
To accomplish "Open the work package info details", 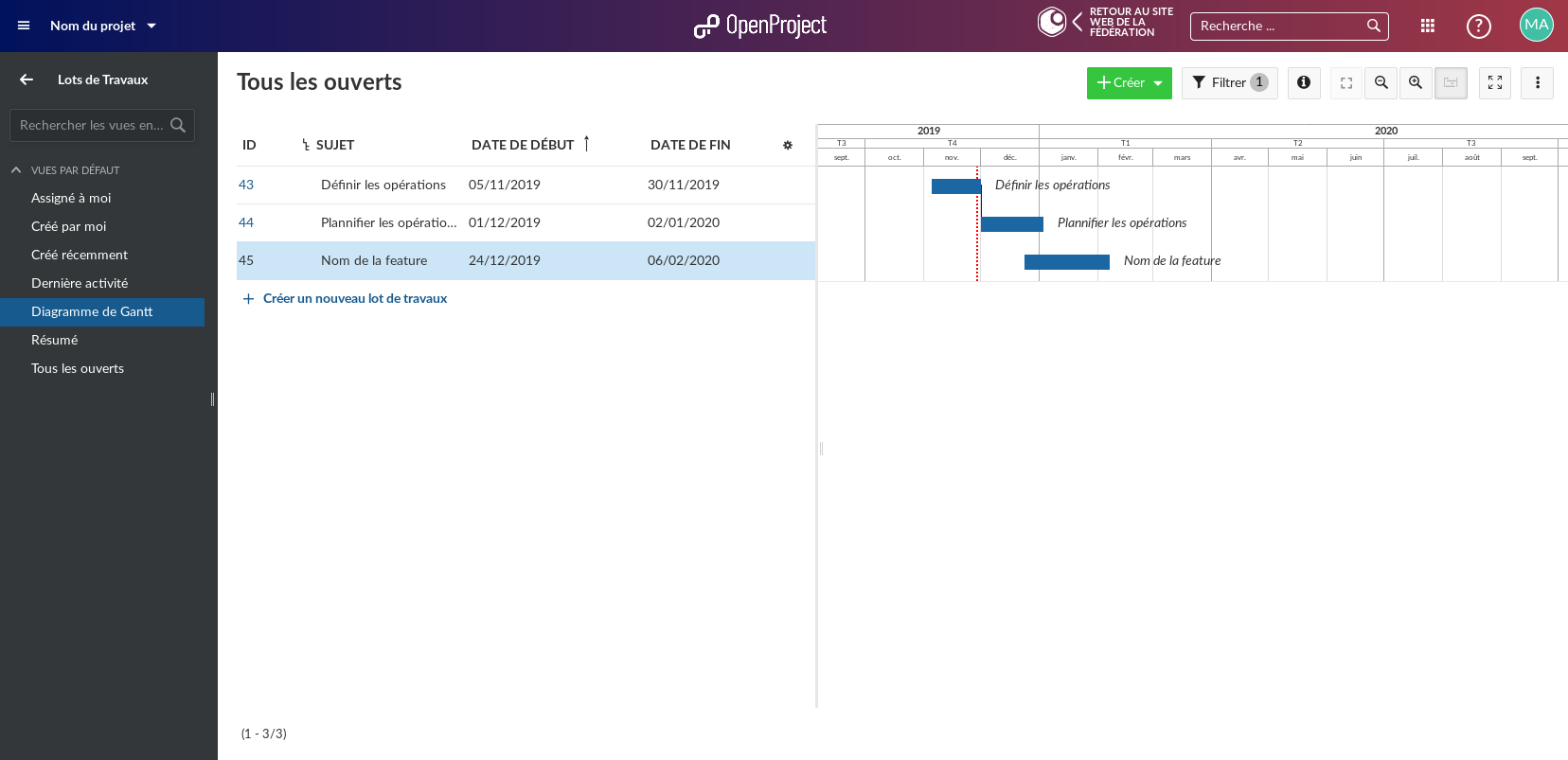I will click(x=1304, y=83).
